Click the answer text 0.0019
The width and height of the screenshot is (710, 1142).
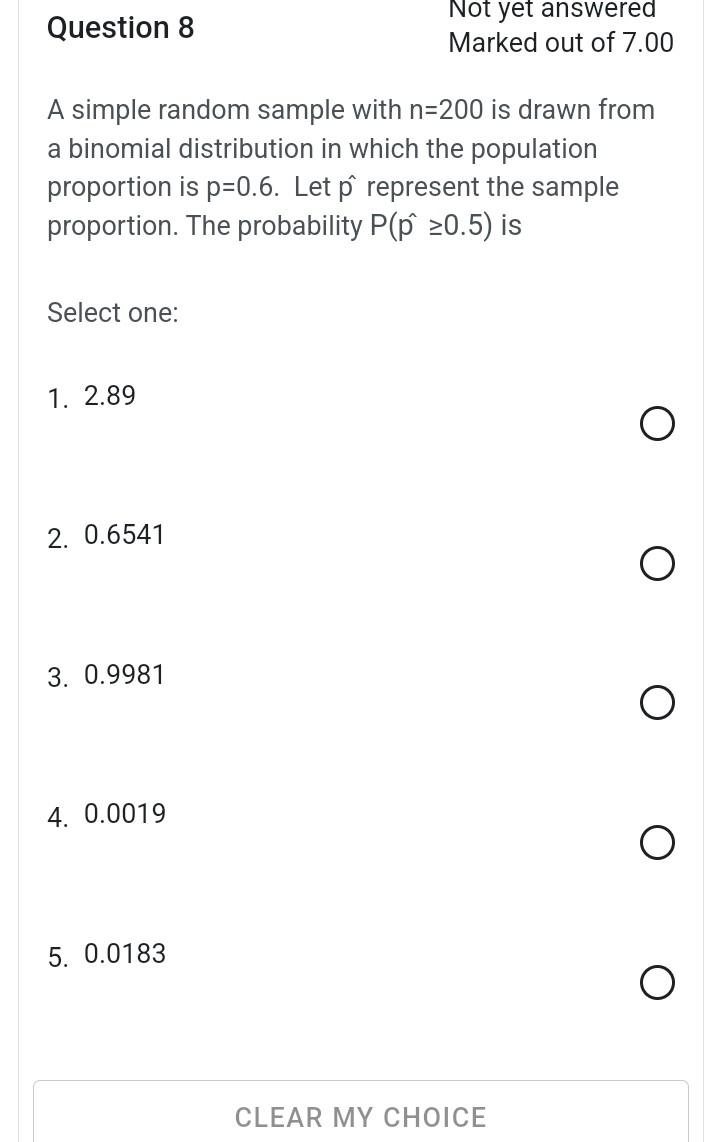[x=124, y=814]
